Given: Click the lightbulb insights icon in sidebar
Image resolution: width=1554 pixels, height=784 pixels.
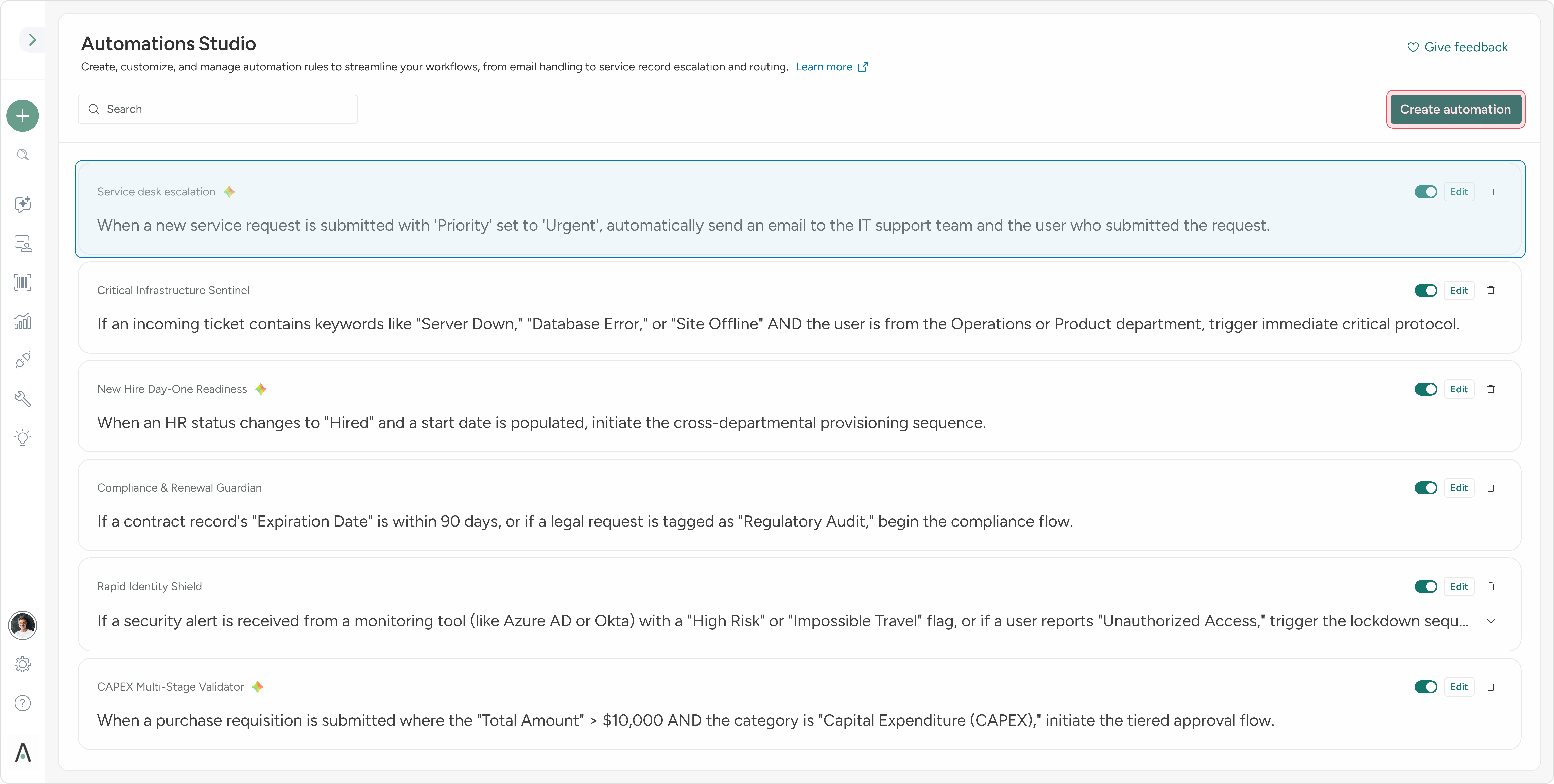Looking at the screenshot, I should [22, 438].
